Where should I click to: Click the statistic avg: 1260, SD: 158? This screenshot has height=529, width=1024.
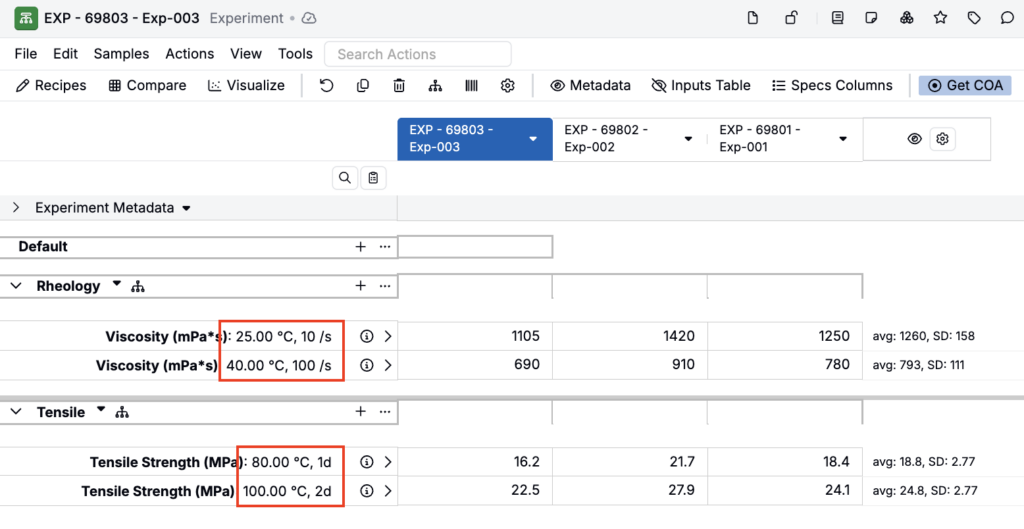tap(923, 336)
